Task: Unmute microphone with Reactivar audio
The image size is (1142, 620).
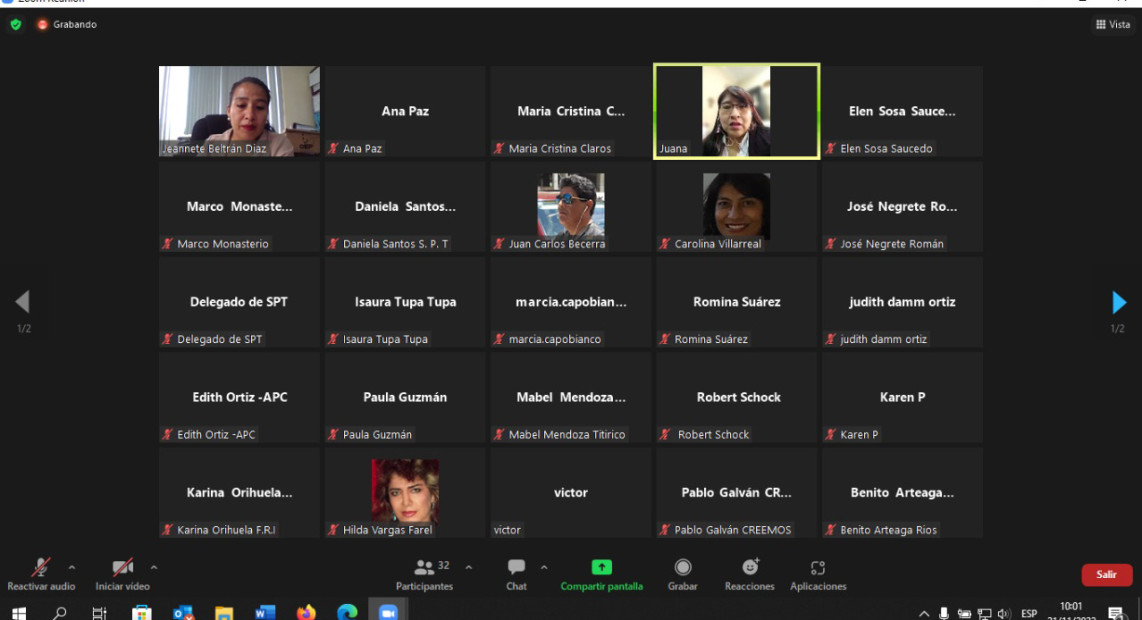Action: point(41,567)
